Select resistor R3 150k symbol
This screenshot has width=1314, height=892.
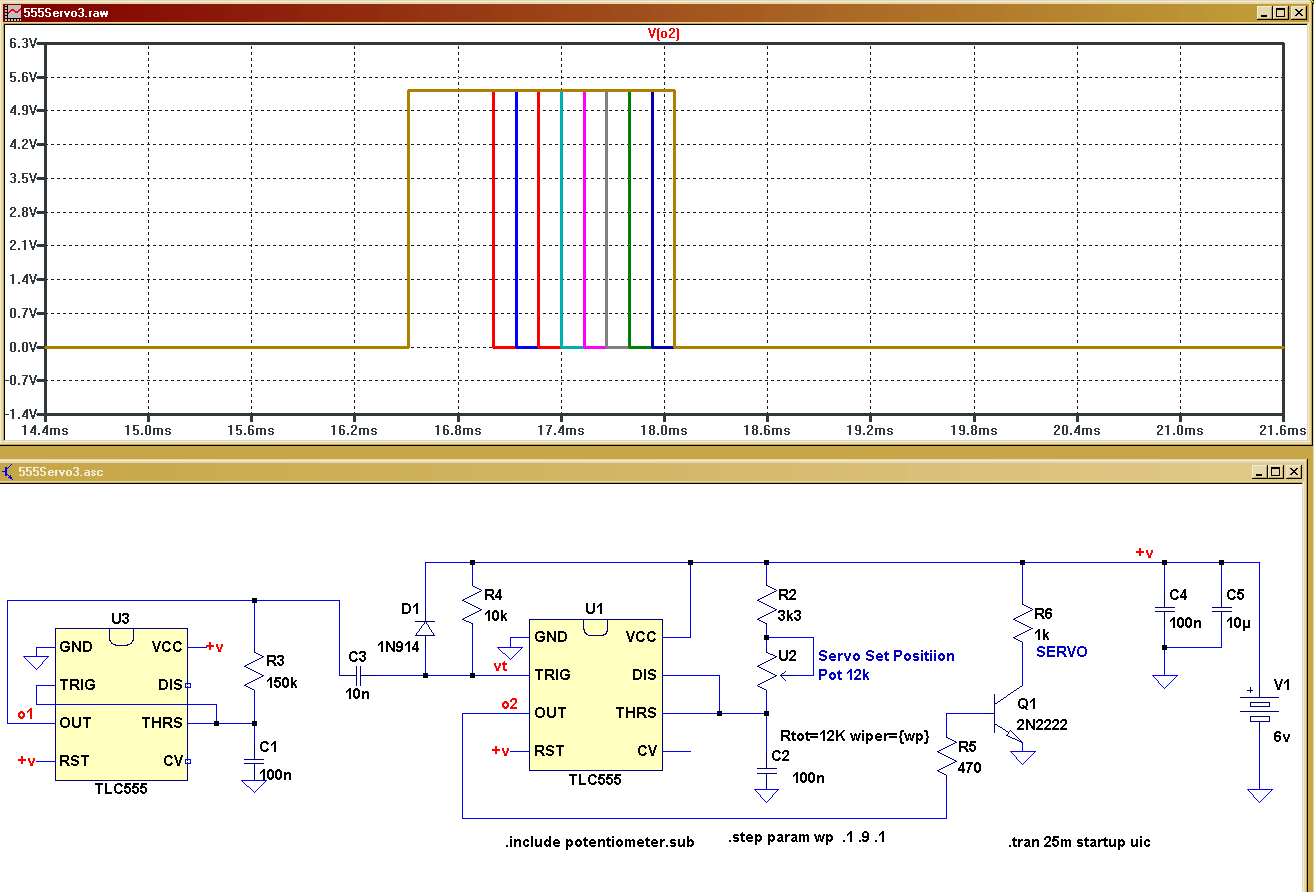point(254,672)
